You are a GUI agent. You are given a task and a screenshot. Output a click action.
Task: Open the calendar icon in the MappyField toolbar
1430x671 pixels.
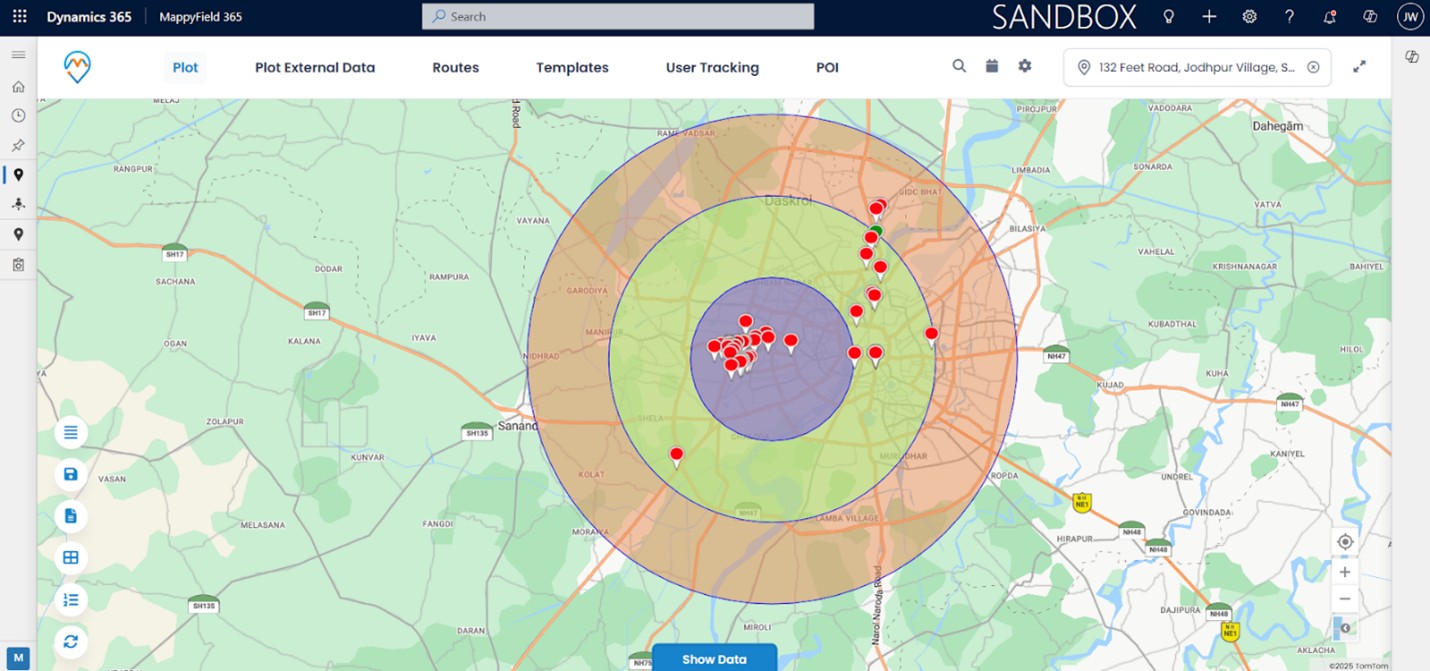pos(992,66)
